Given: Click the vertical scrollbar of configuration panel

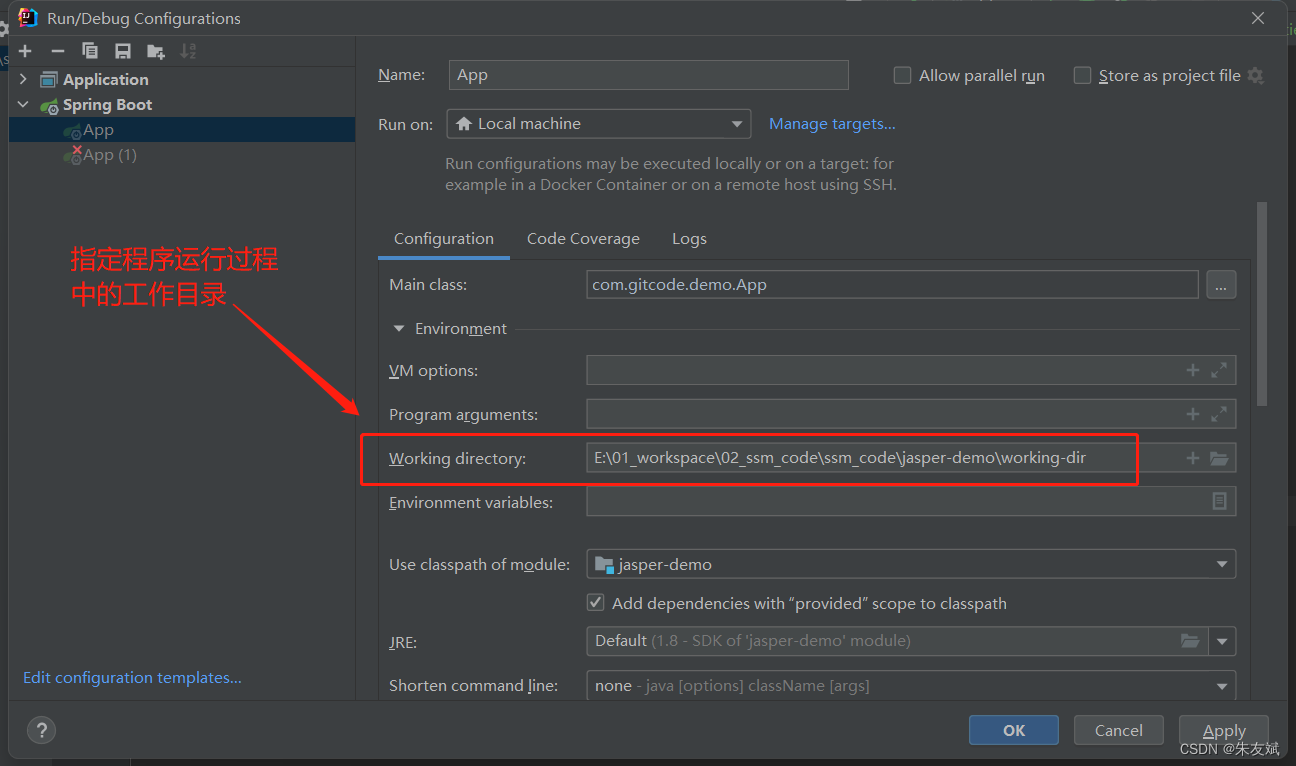Looking at the screenshot, I should [x=1262, y=303].
